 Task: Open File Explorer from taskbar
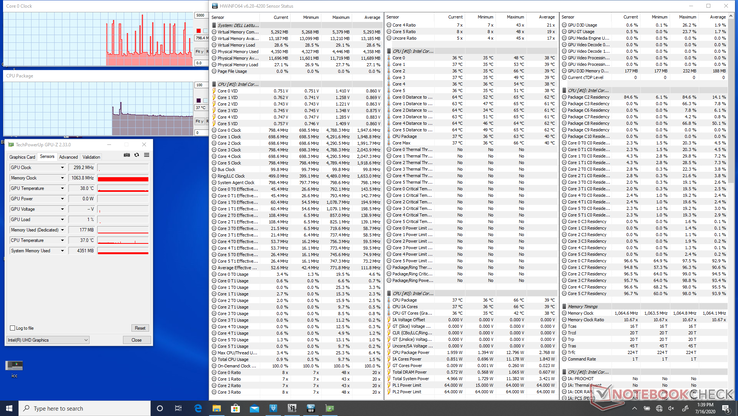coord(217,408)
